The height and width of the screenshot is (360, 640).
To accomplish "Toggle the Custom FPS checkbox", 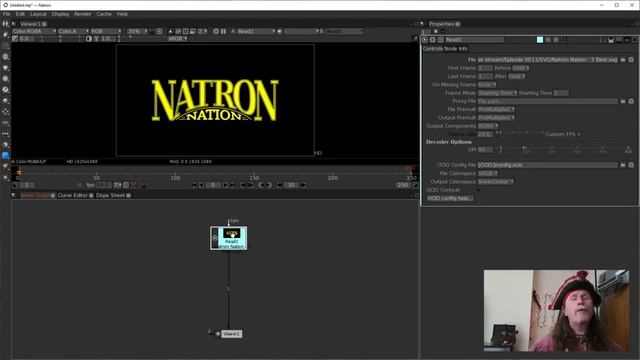I will 579,134.
